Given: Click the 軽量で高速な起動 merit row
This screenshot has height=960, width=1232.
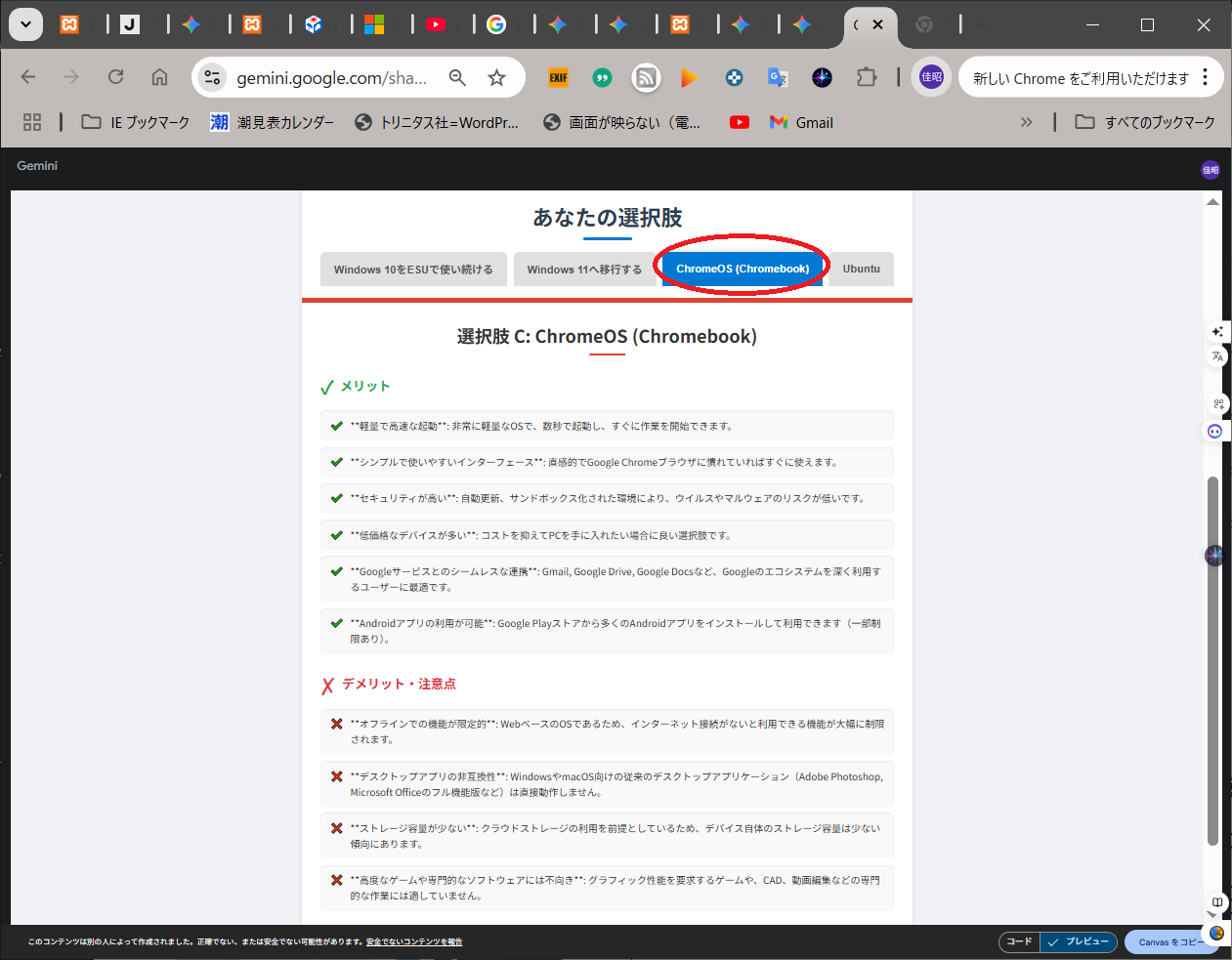Looking at the screenshot, I should click(607, 426).
